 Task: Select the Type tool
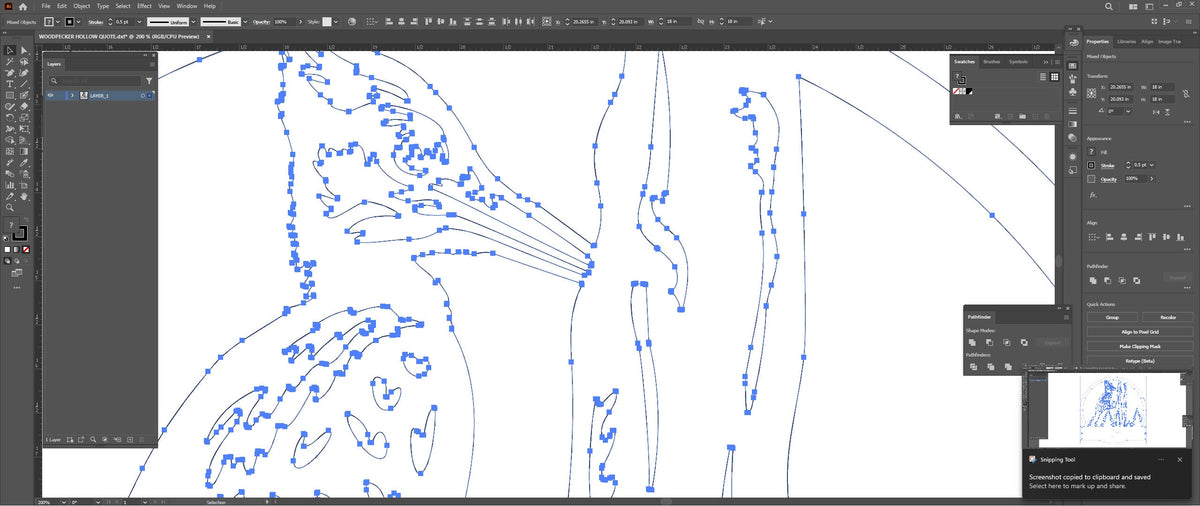coord(10,84)
